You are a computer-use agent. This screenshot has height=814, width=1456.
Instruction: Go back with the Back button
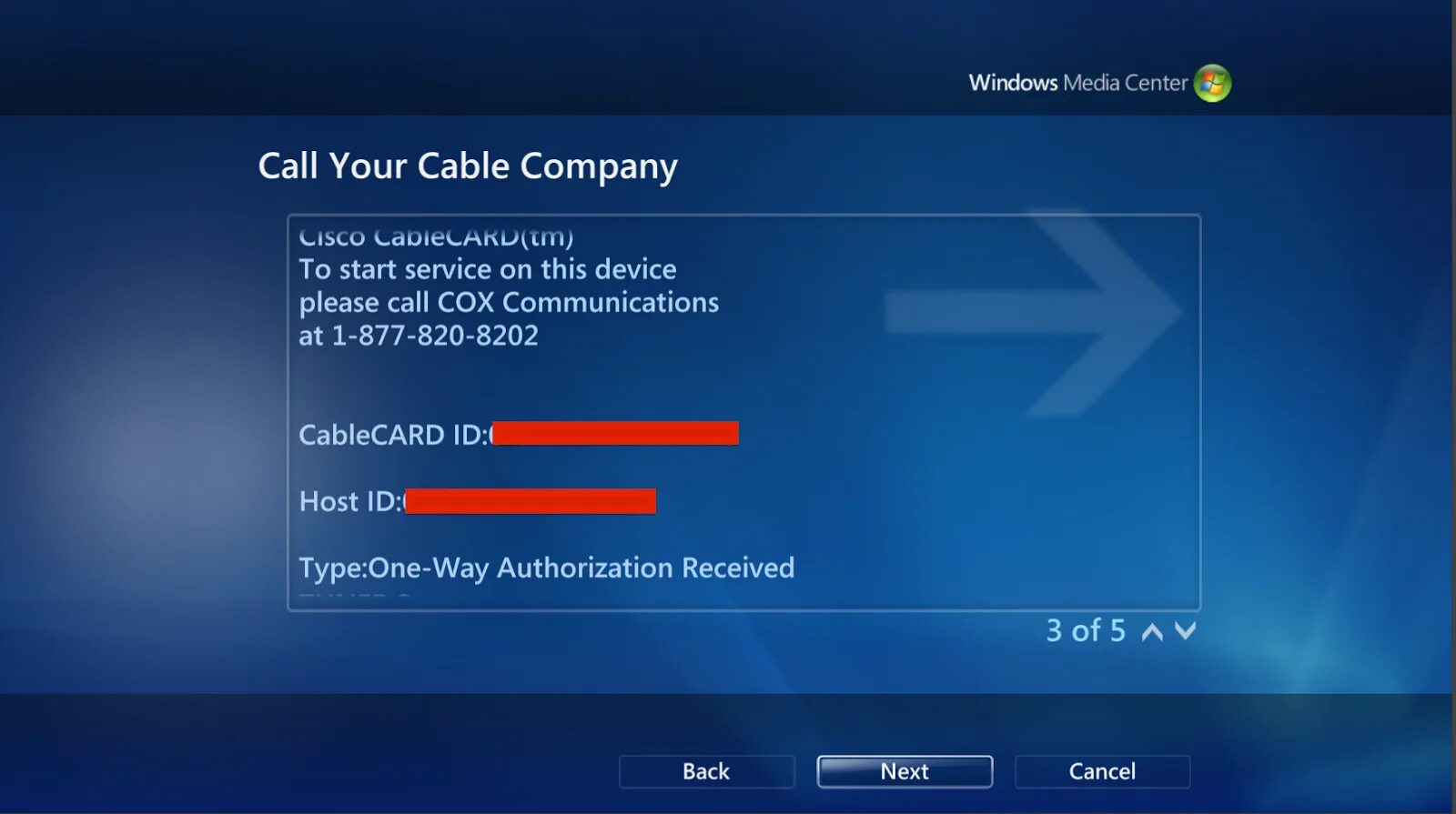[707, 771]
